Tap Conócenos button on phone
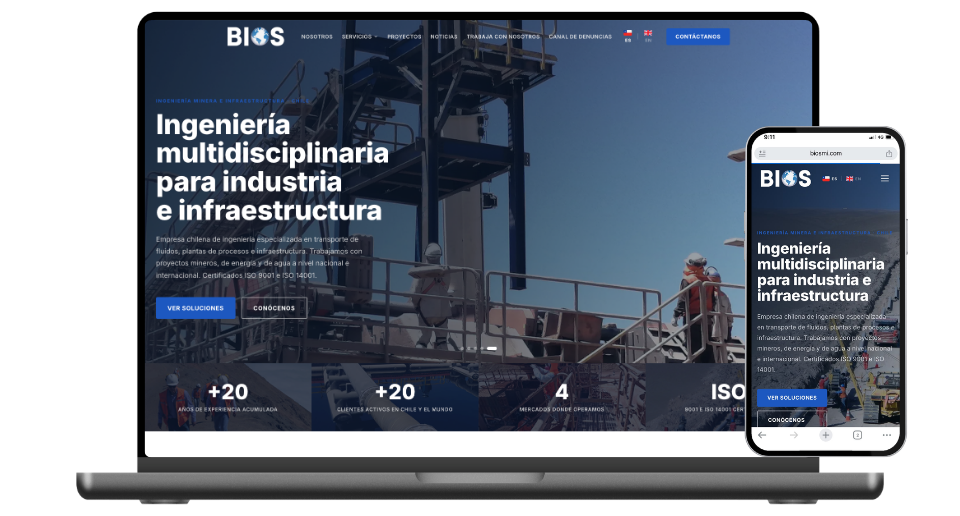The height and width of the screenshot is (516, 960). pyautogui.click(x=792, y=419)
